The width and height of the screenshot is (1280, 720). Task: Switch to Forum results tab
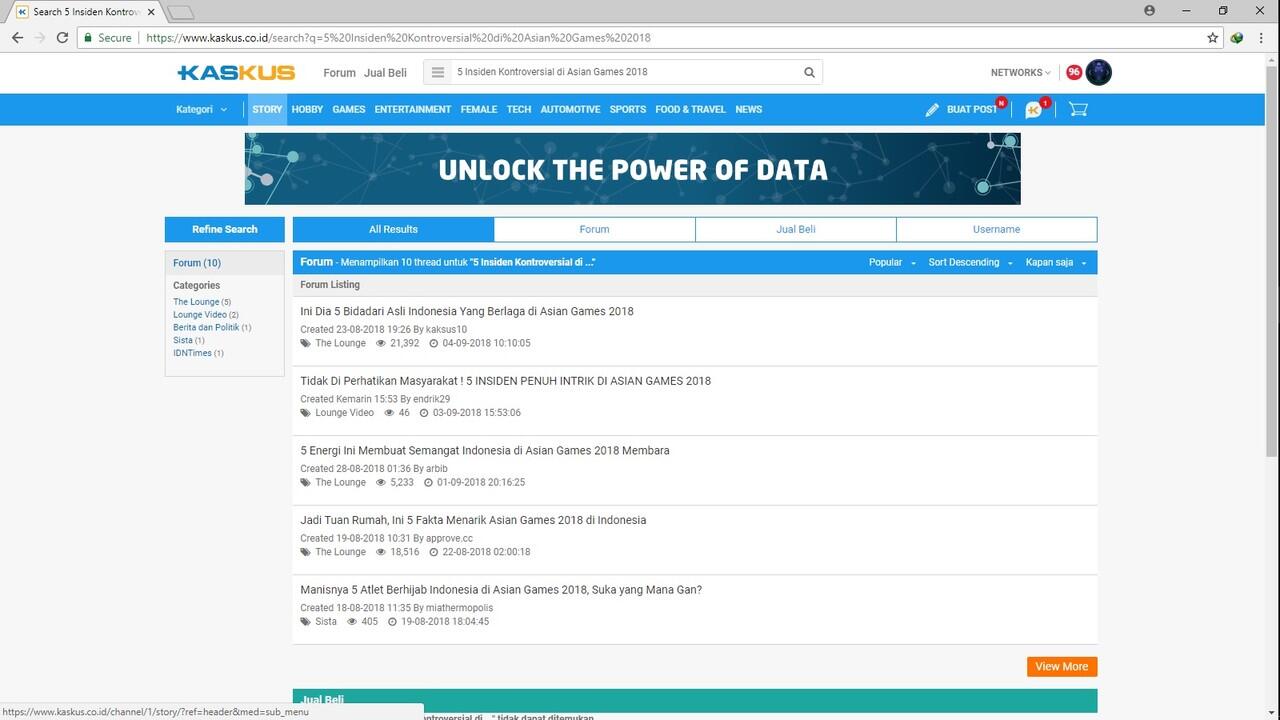click(594, 229)
